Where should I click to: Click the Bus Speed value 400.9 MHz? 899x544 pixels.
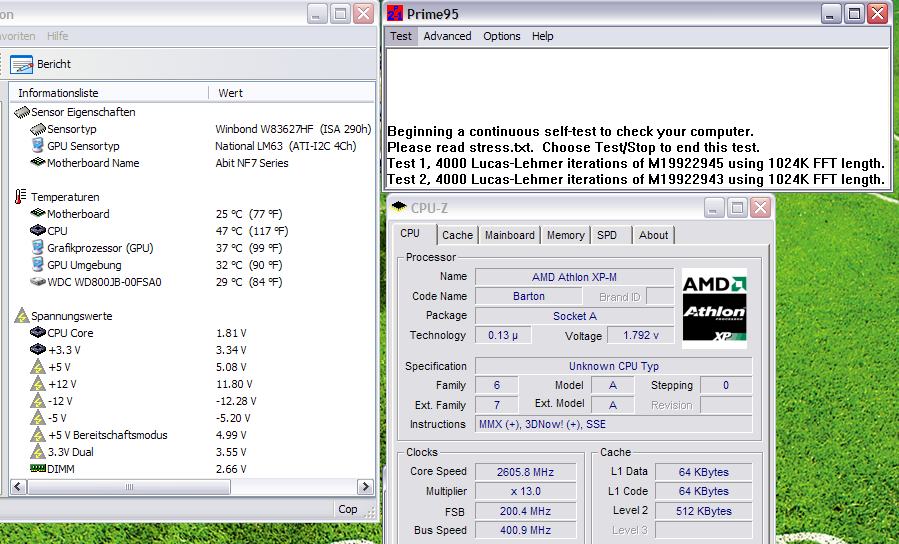pos(525,530)
